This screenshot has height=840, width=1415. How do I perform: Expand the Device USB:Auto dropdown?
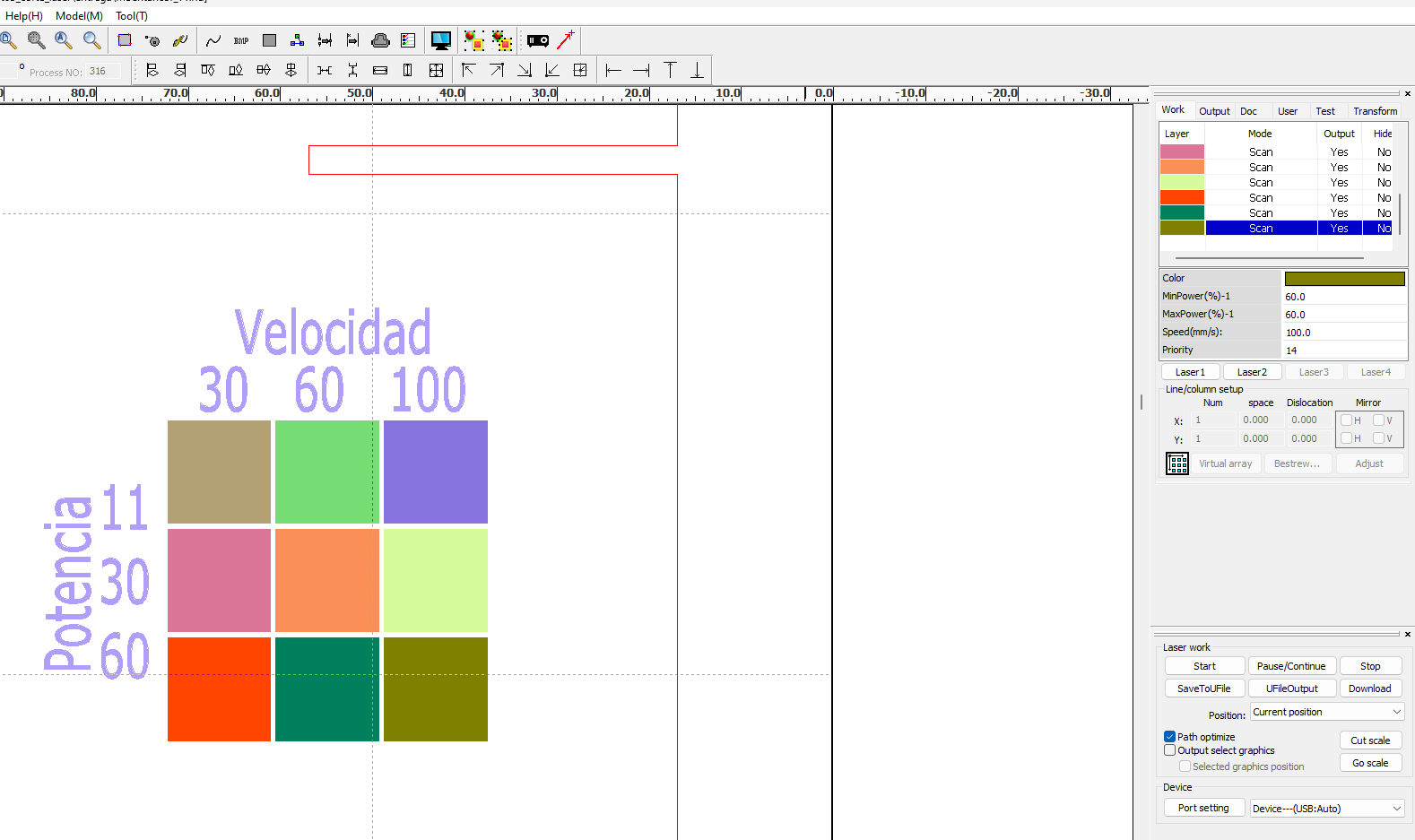point(1326,809)
